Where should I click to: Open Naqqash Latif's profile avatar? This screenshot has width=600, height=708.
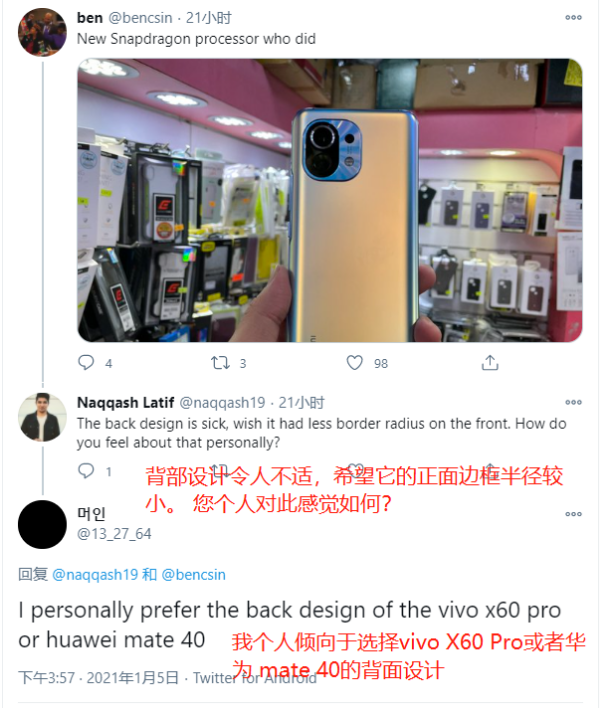(x=42, y=417)
